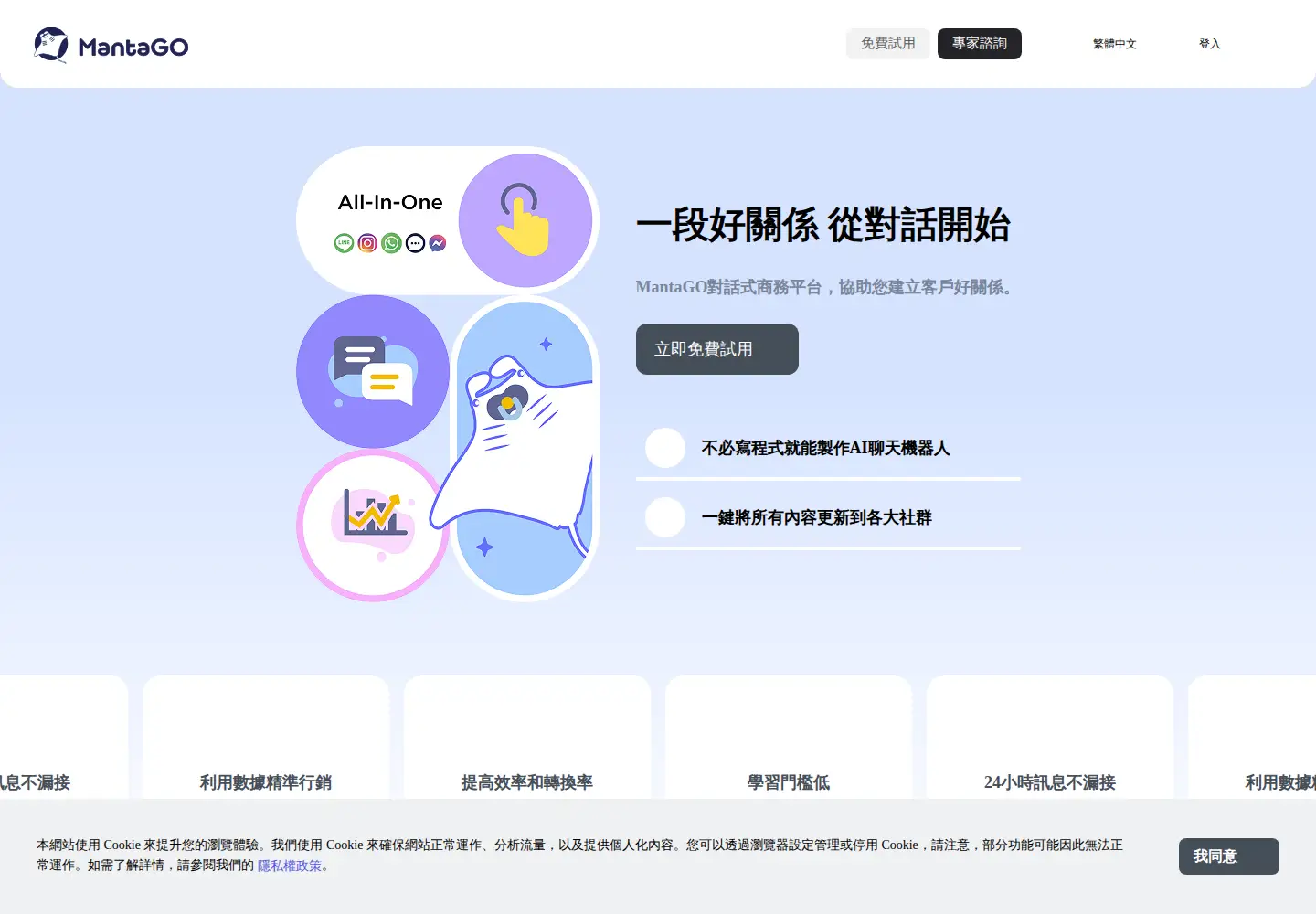Click the 登入 login link
The width and height of the screenshot is (1316, 914).
(1210, 44)
